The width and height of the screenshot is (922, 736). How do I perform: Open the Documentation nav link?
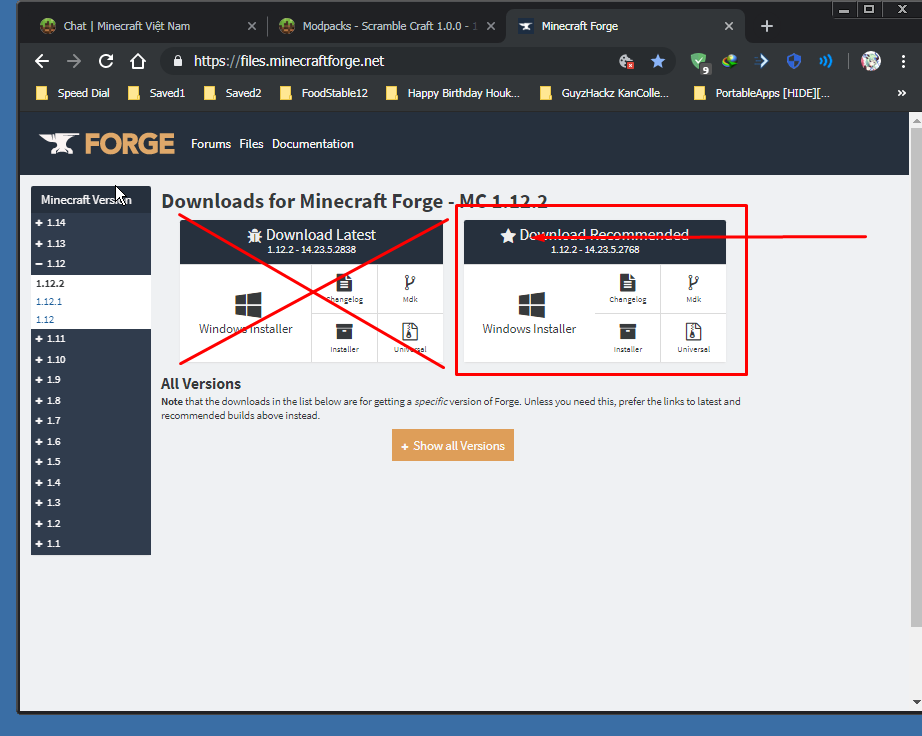pyautogui.click(x=313, y=144)
